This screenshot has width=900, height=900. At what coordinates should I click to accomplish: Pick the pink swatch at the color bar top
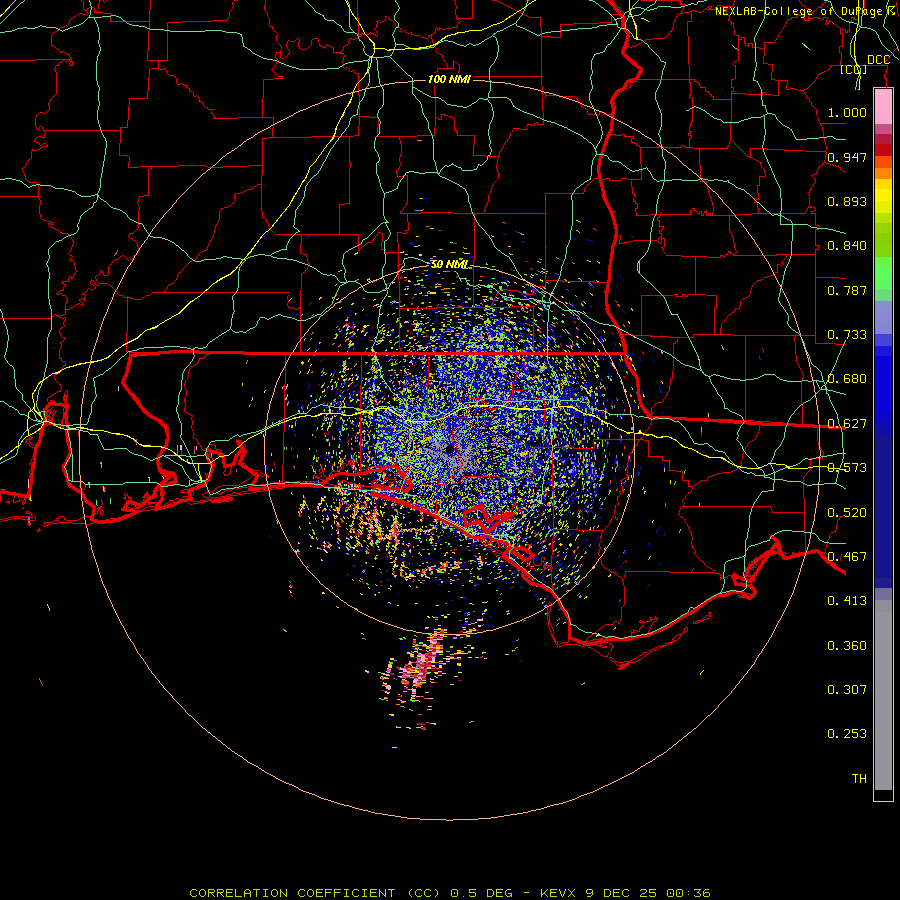pos(883,107)
